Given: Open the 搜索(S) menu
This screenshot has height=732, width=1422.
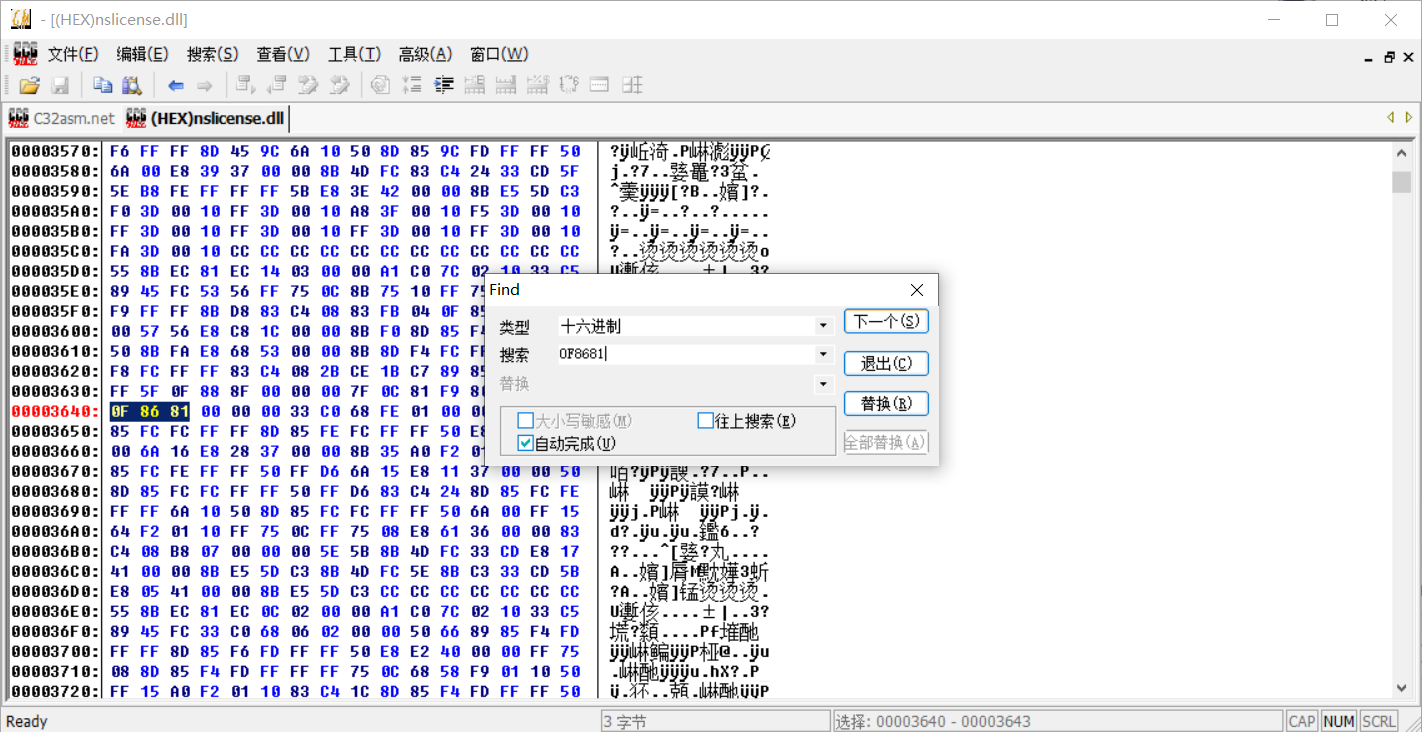Looking at the screenshot, I should point(213,54).
